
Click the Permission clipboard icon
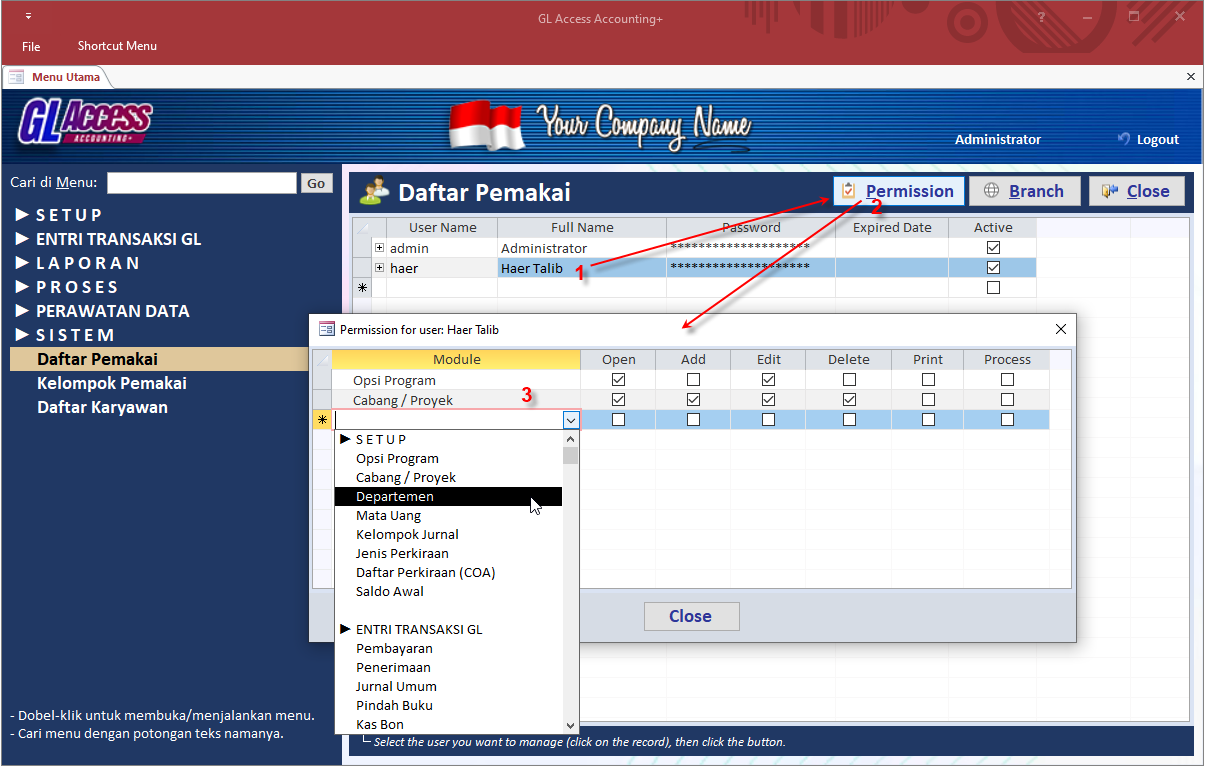pos(849,191)
